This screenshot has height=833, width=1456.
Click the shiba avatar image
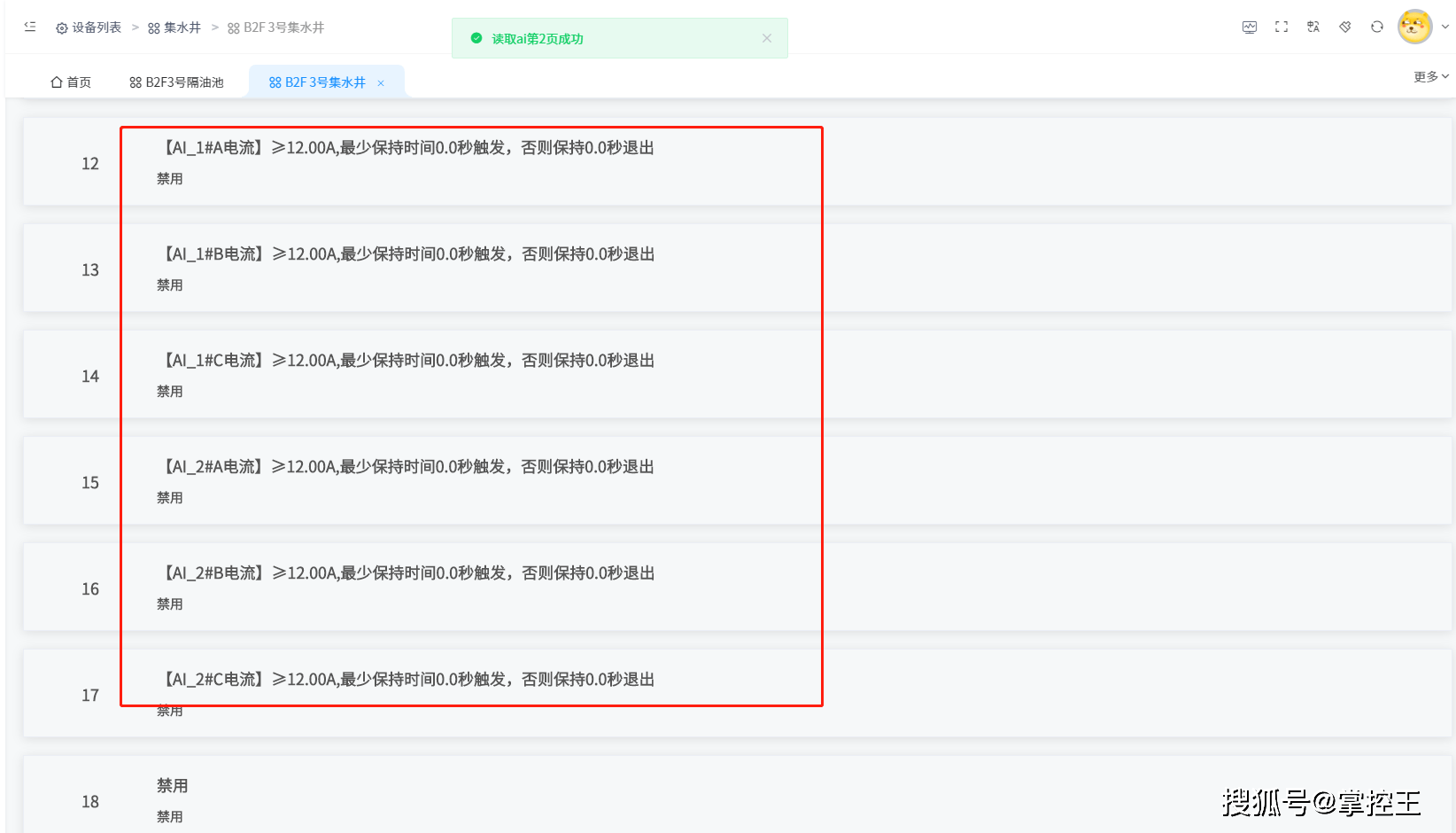(x=1414, y=27)
